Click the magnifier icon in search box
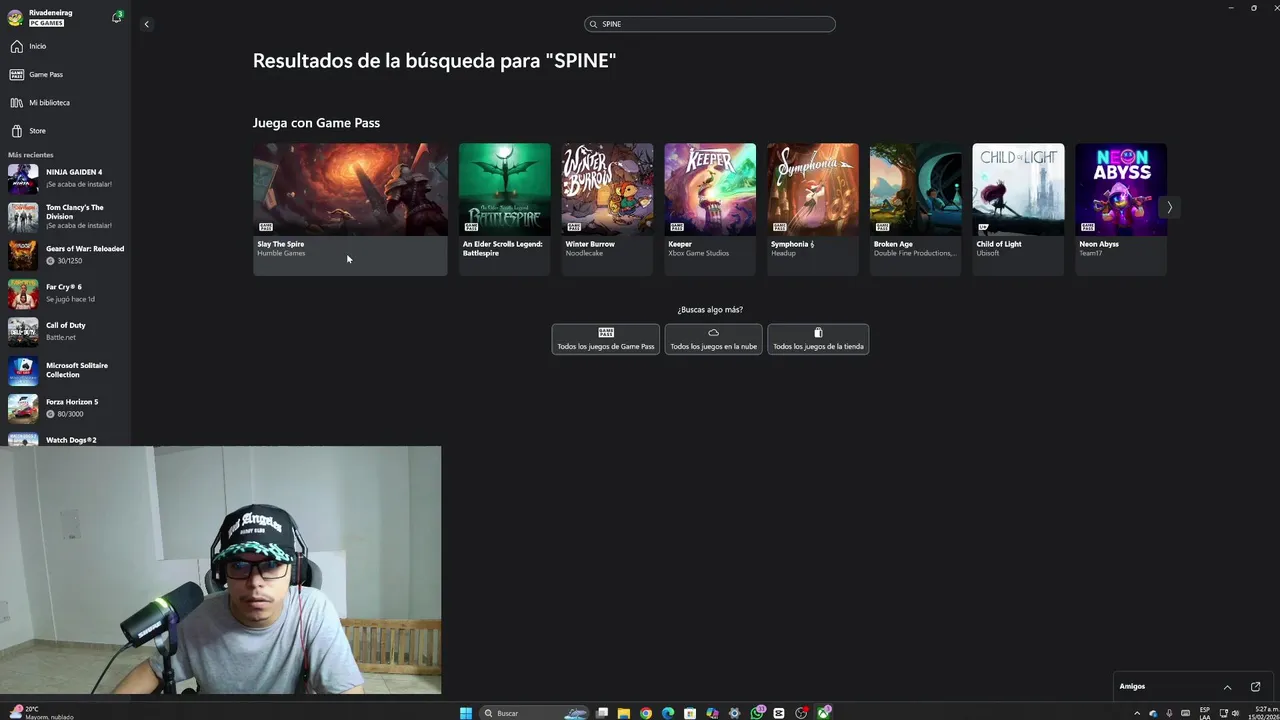Viewport: 1280px width, 720px height. pos(593,24)
